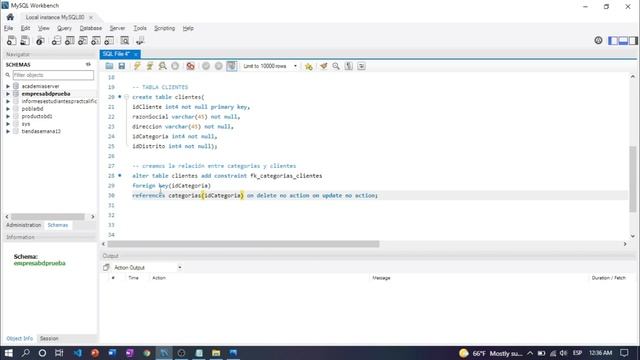Toggle auto-commit mode
640x360 pixels.
click(x=231, y=66)
